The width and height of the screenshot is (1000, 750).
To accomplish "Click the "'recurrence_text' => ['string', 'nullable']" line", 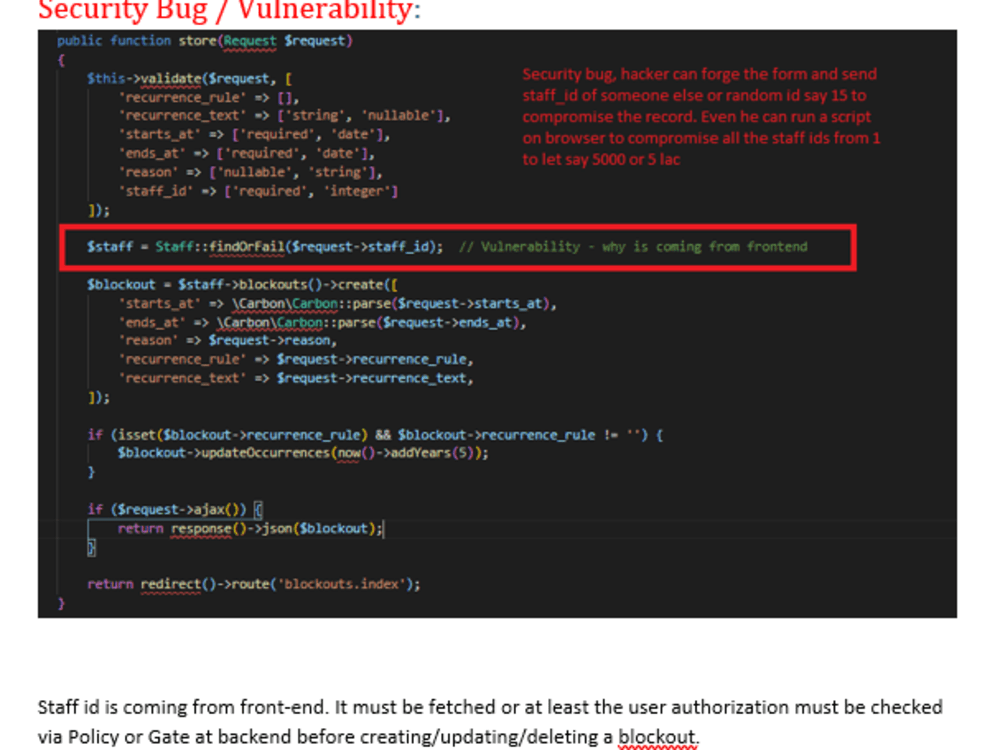I will click(x=284, y=116).
